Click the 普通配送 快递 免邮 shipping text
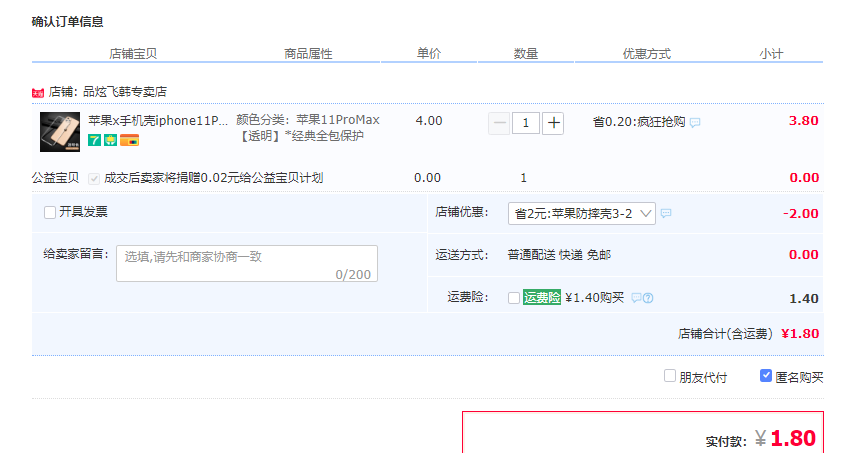 click(x=559, y=255)
